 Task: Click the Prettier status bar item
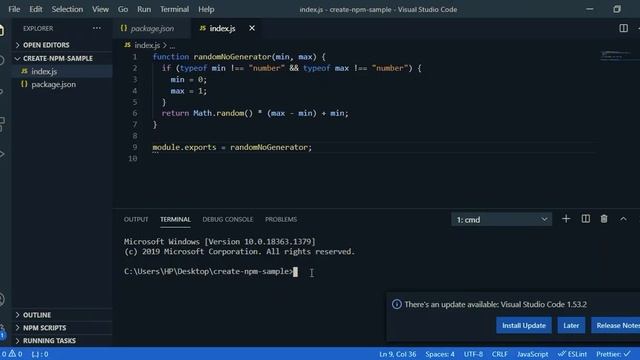coord(613,354)
